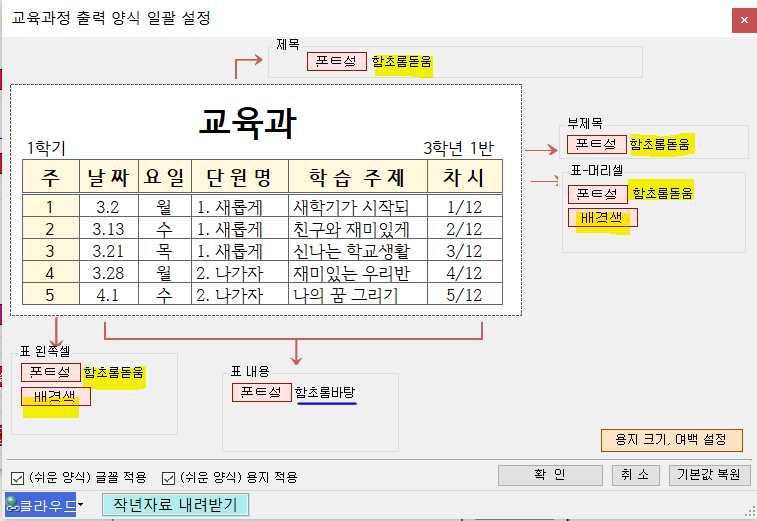Close the 교육과정 출력 양식 dialog

pos(744,20)
